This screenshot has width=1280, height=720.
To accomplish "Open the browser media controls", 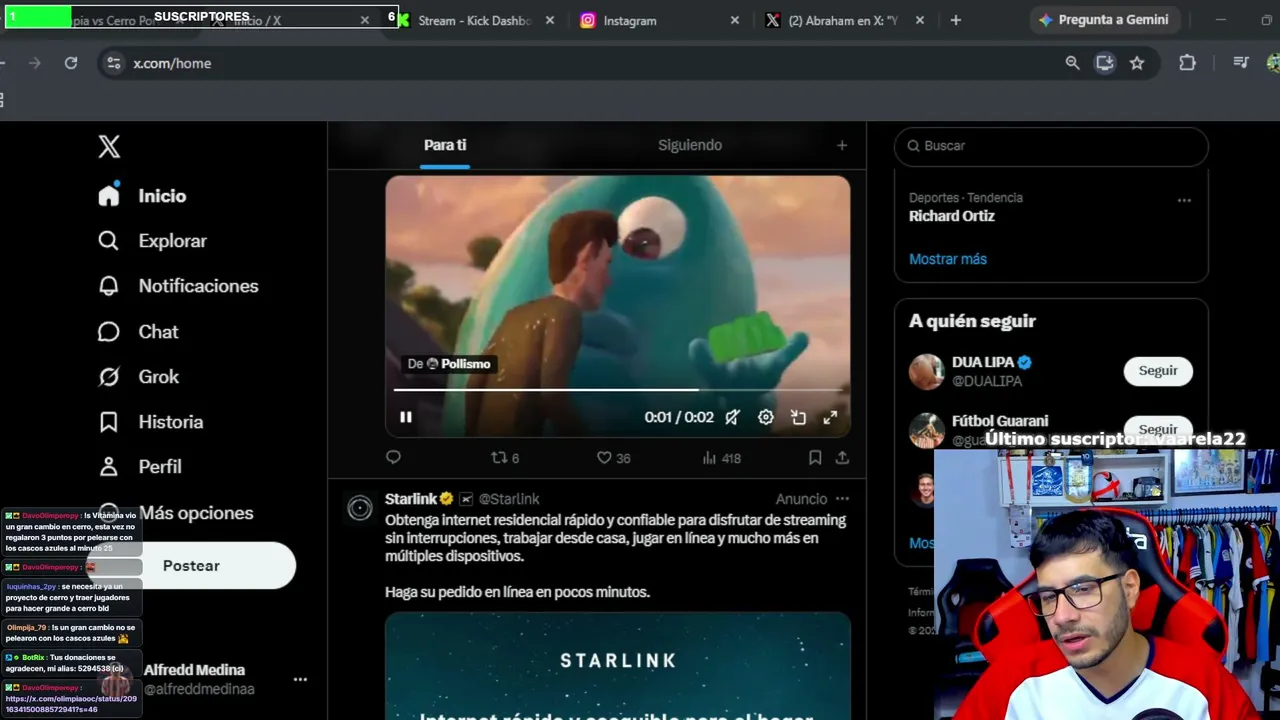I will [1241, 63].
